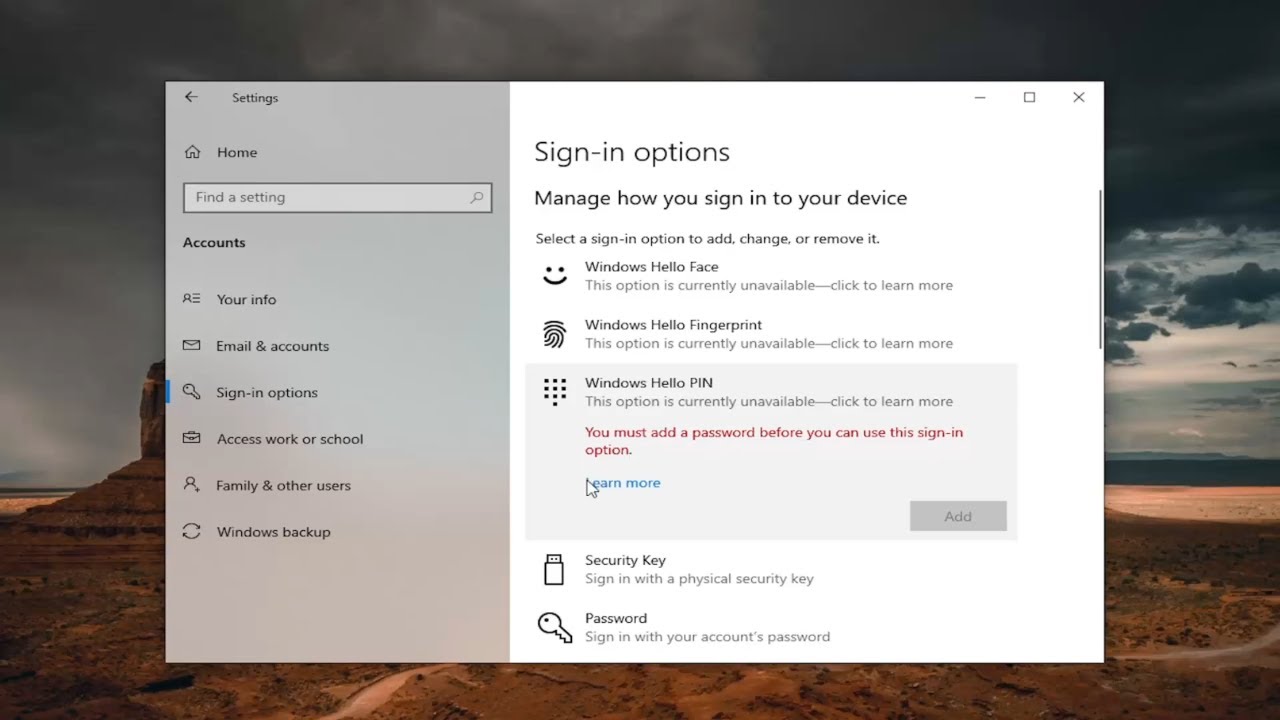
Task: Click the search magnifier icon
Action: point(477,197)
